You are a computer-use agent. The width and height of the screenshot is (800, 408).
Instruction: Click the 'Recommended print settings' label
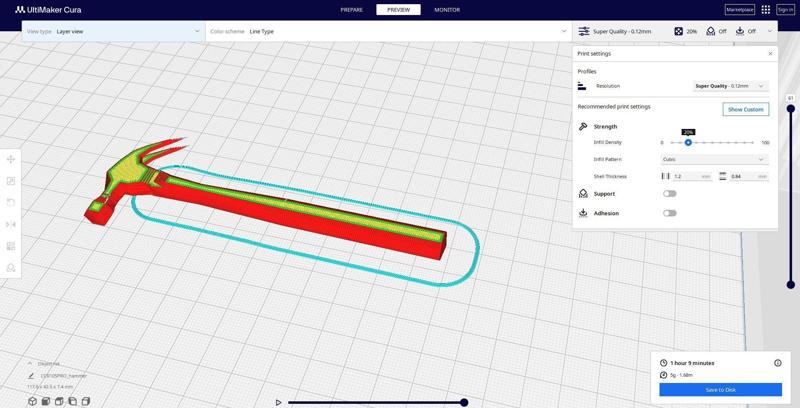pos(614,107)
